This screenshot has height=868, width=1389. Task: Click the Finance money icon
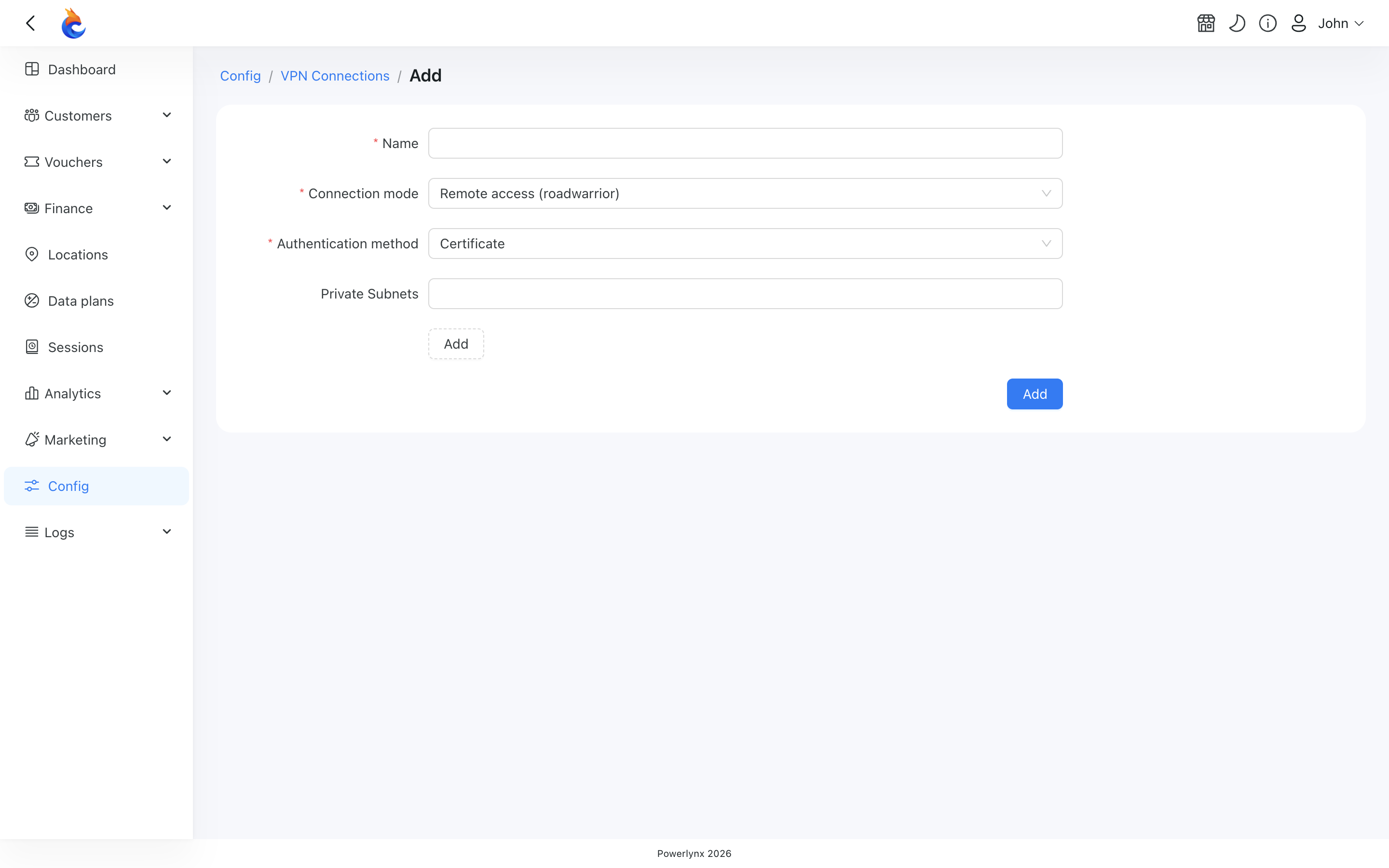31,208
